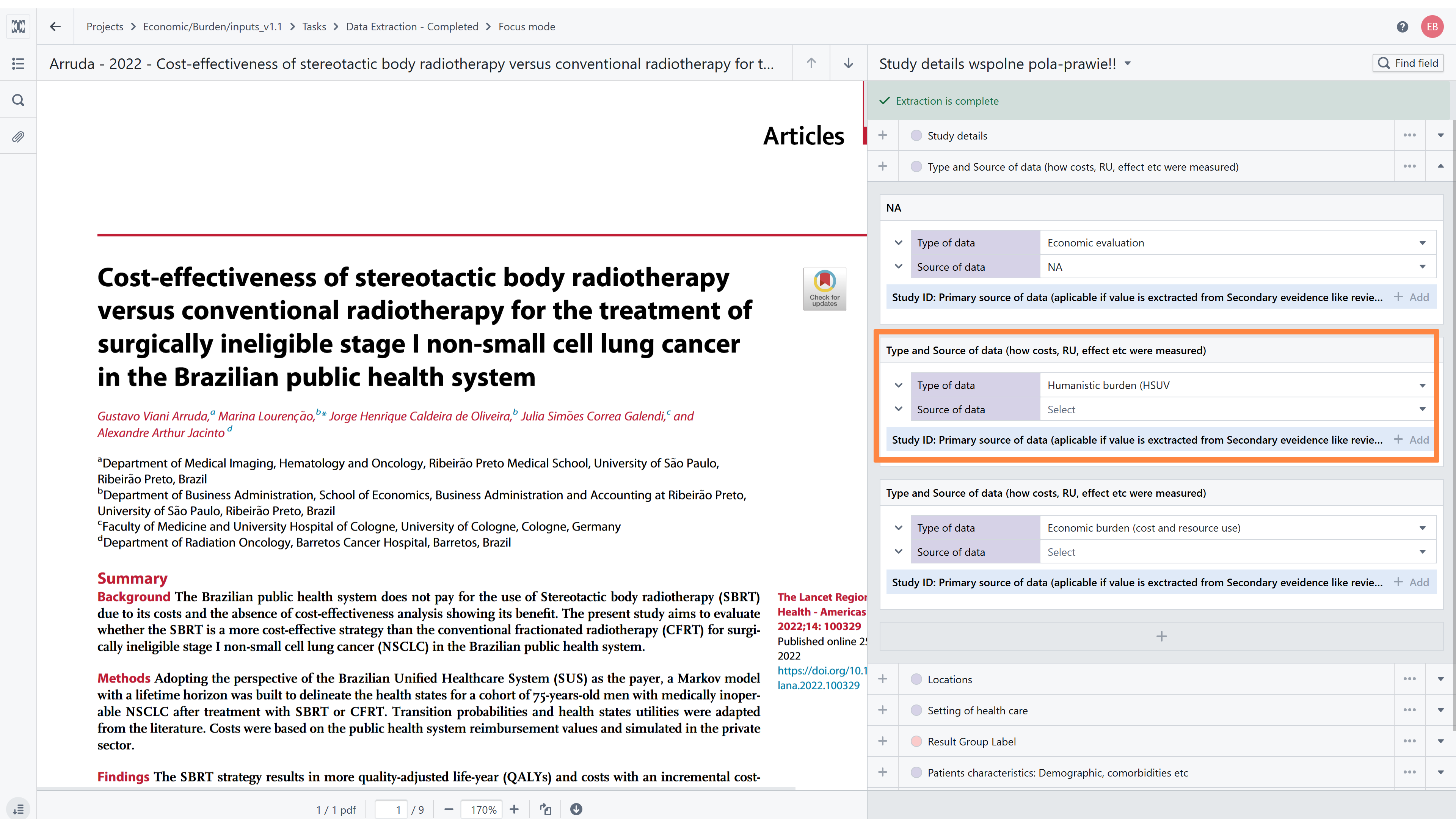Expand the Setting of health care caret
Viewport: 1456px width, 819px height.
tap(1440, 710)
